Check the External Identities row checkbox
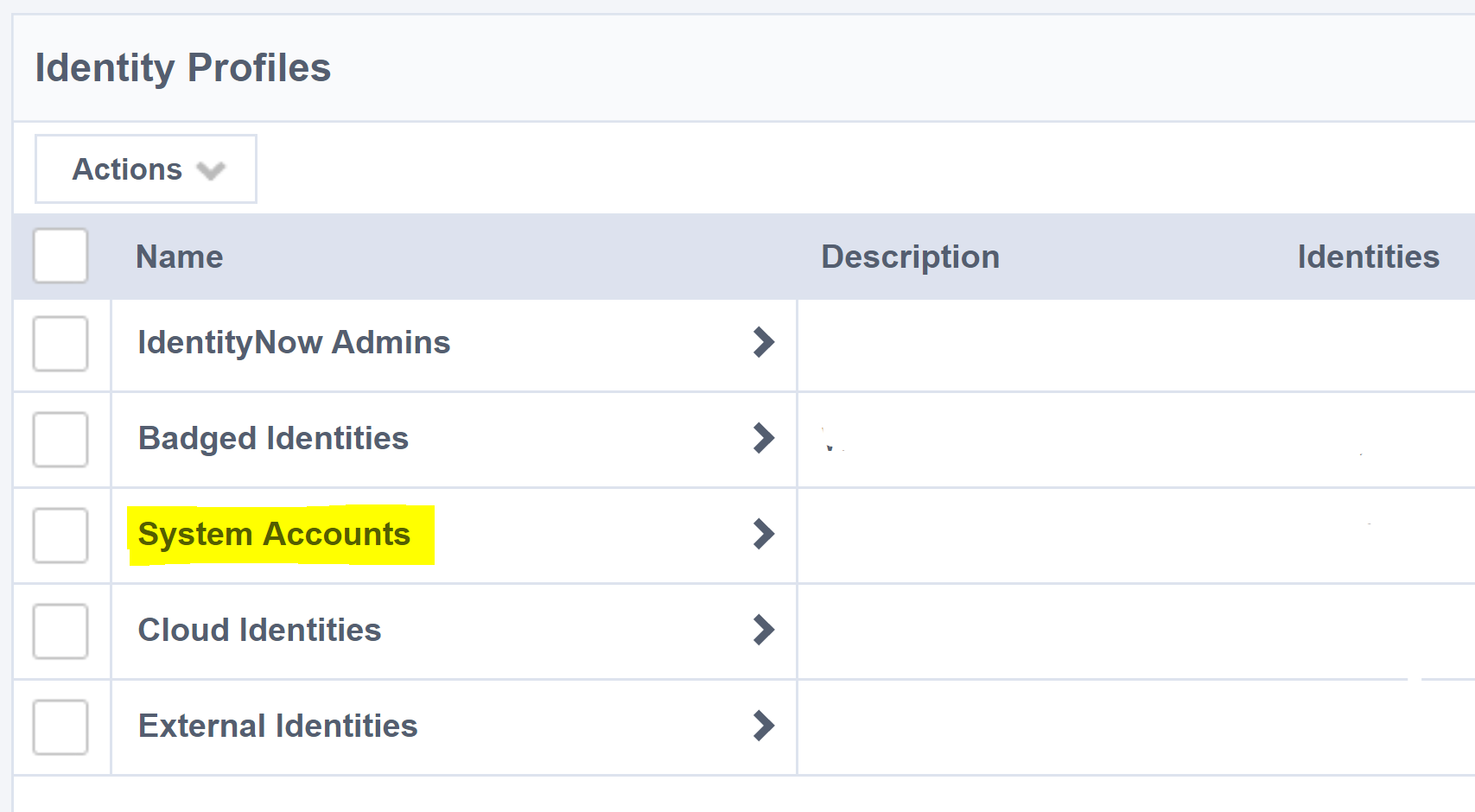Screen dimensions: 1475x812 click(60, 727)
